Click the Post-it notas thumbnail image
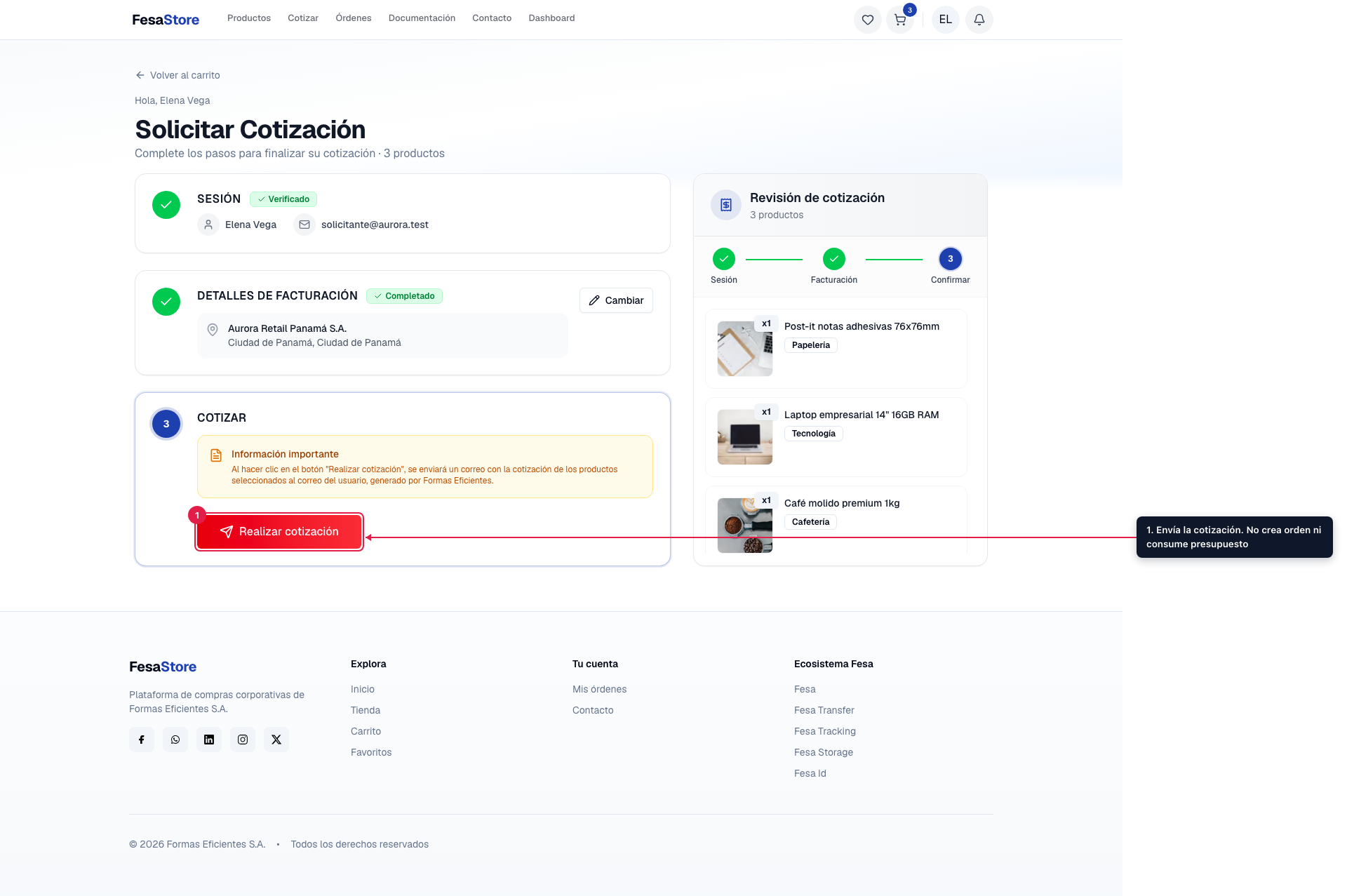 745,349
